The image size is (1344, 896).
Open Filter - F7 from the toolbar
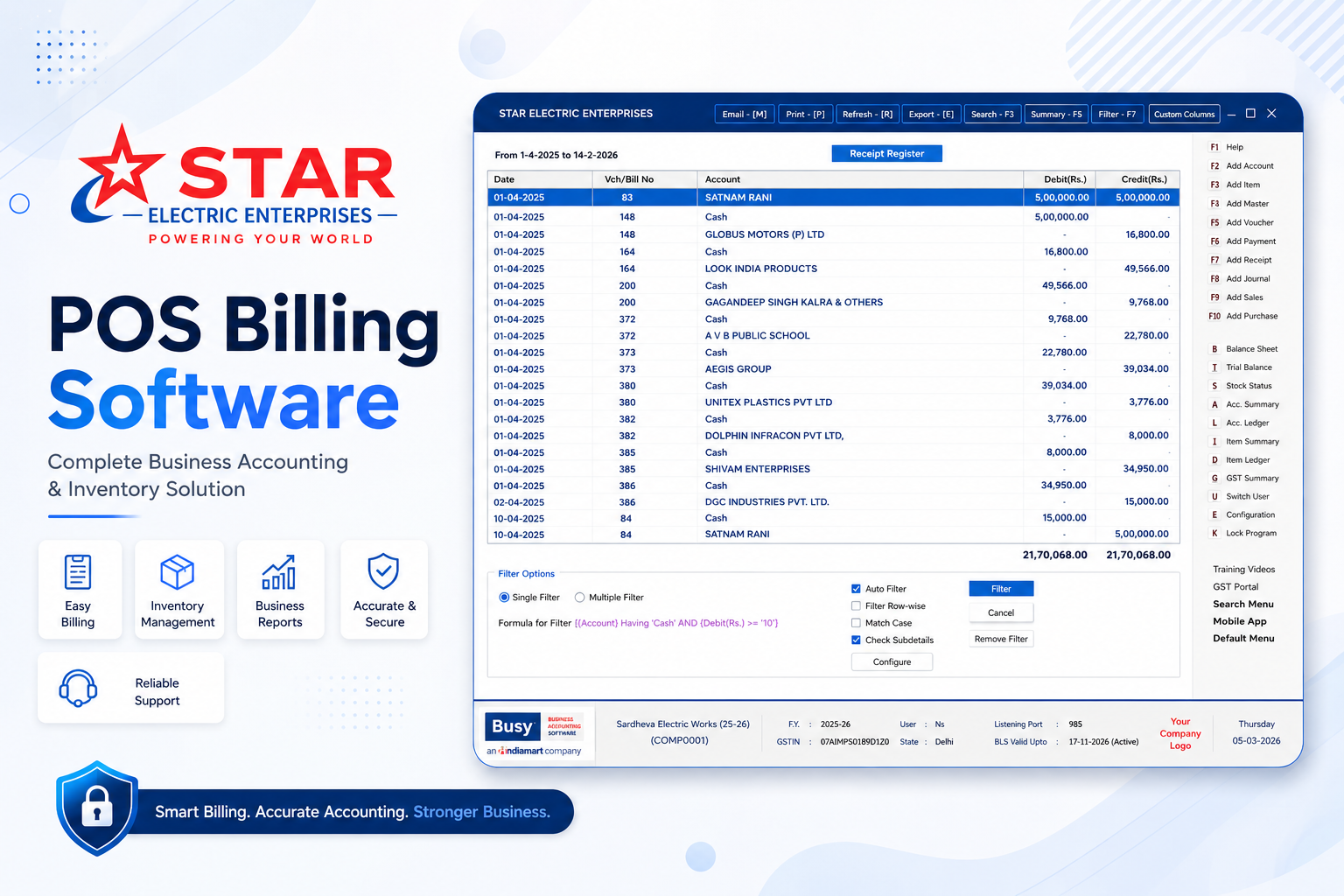[1117, 115]
